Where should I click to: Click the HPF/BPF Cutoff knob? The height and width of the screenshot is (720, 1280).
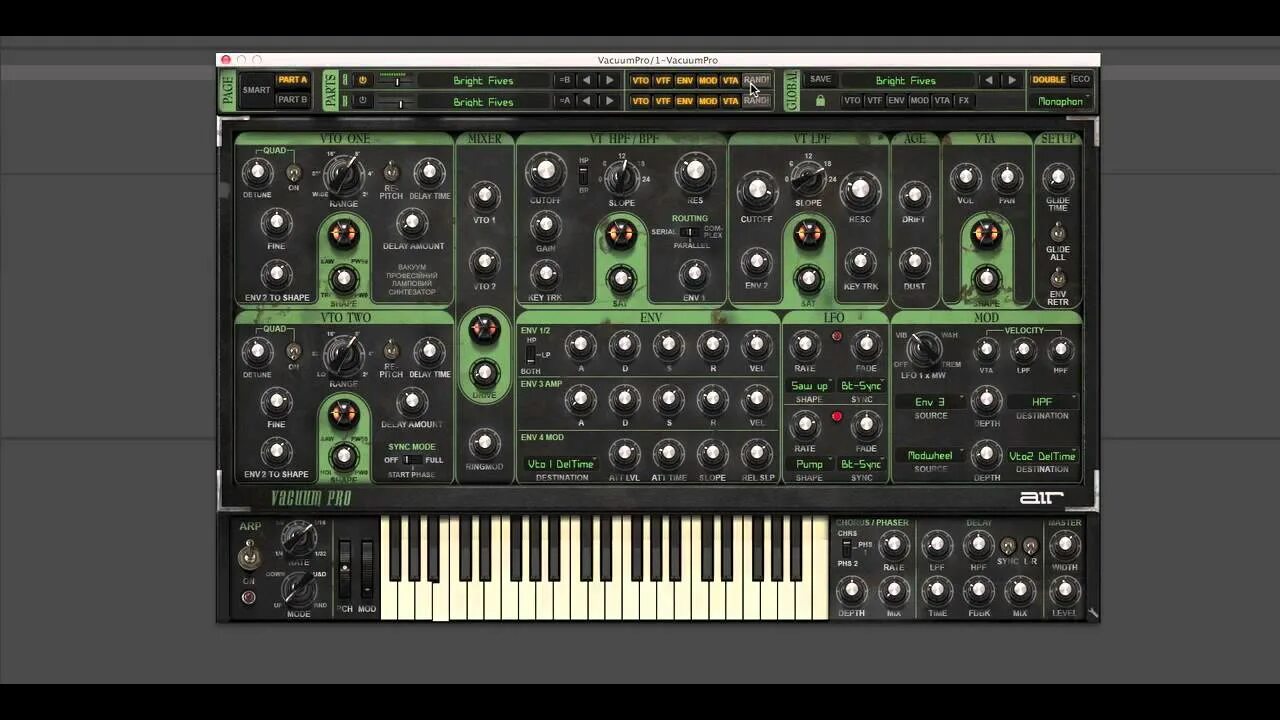coord(545,173)
